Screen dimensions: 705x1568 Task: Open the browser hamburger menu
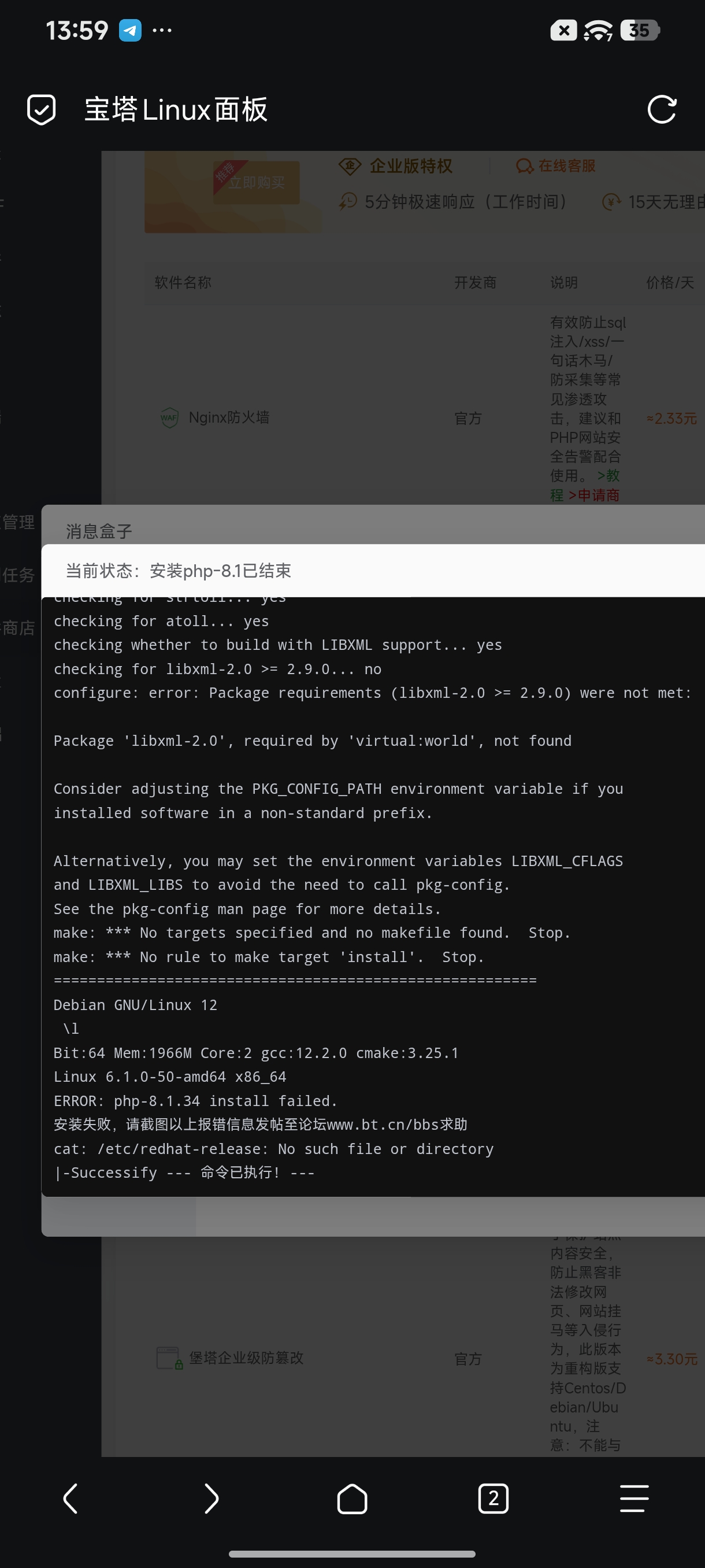634,1498
